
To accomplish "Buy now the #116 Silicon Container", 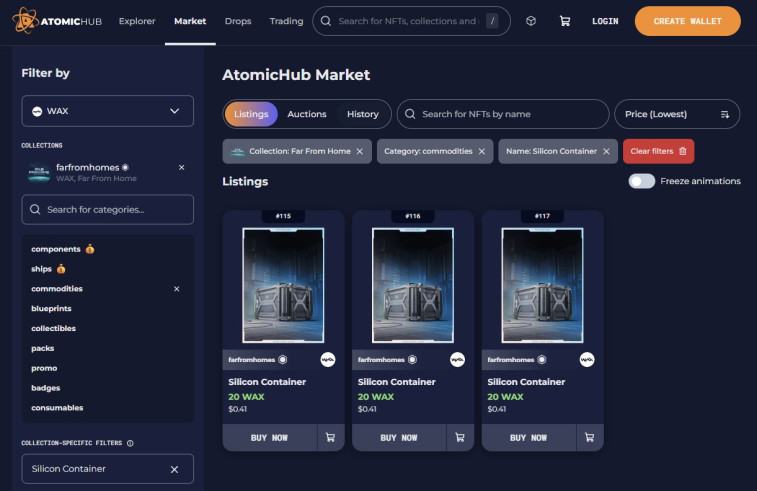I will (399, 438).
